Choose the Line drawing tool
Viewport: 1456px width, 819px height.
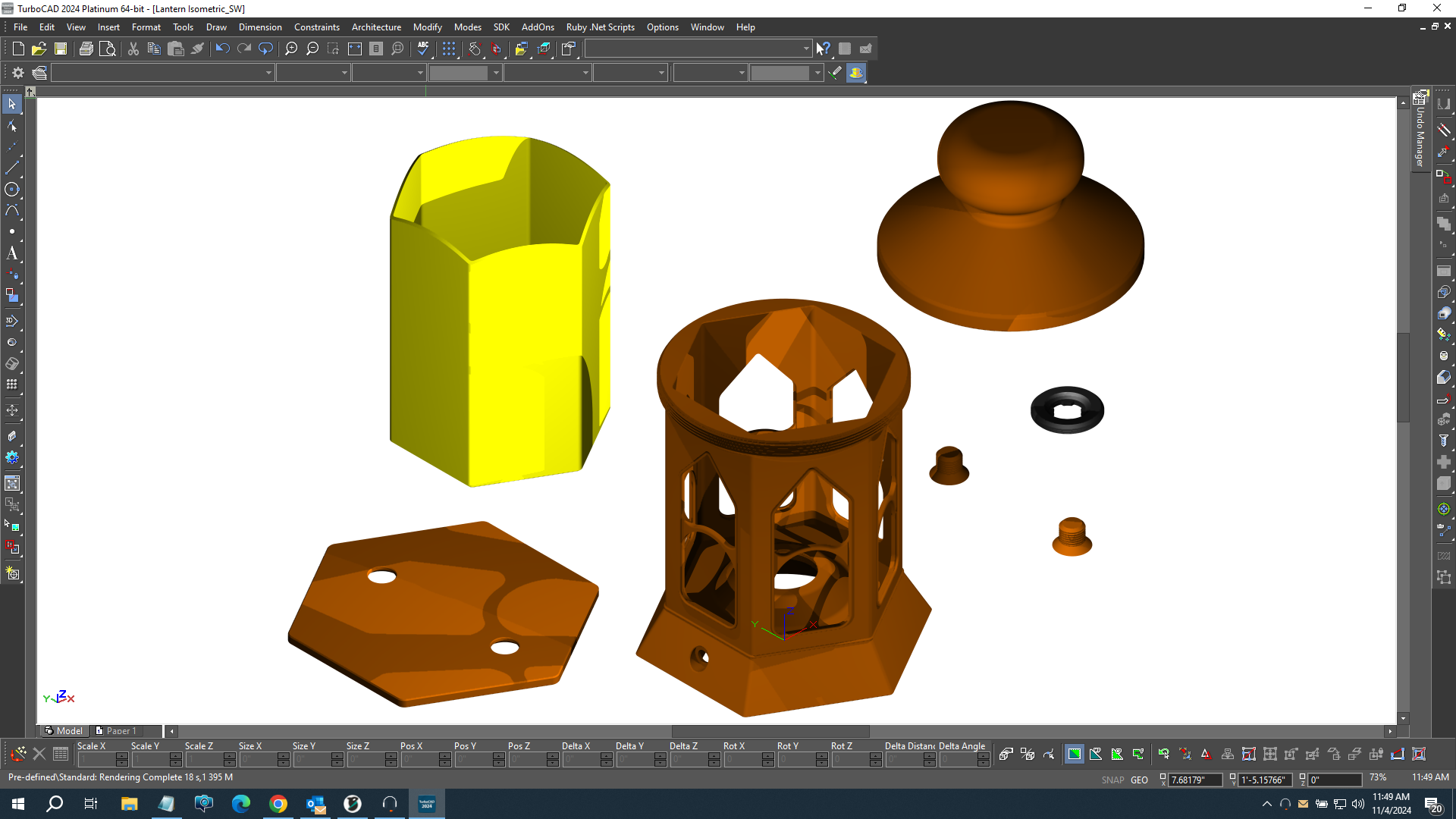pos(12,168)
